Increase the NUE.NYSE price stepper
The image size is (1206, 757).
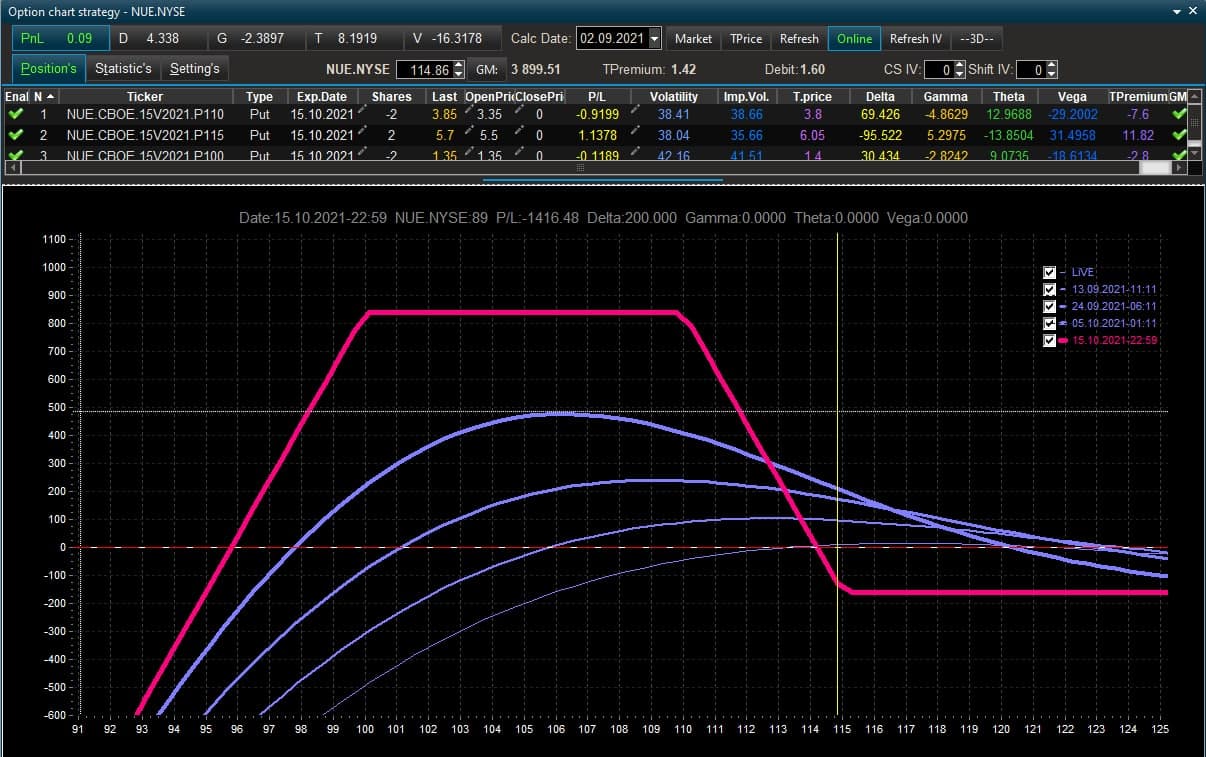[459, 65]
